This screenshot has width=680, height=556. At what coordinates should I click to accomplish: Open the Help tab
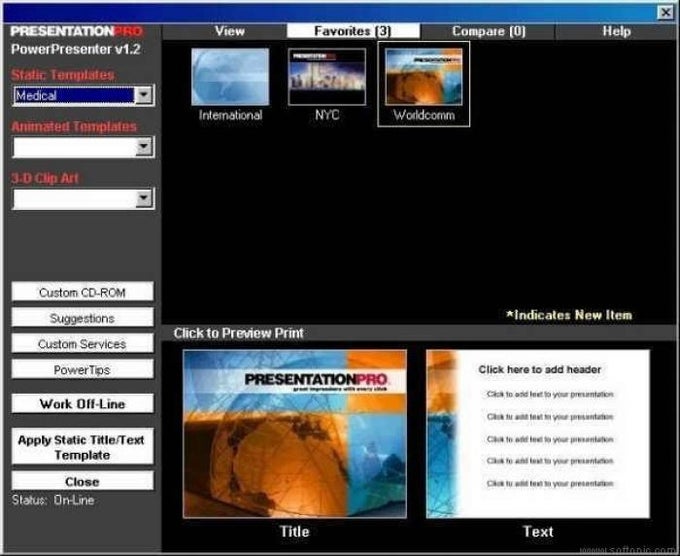616,31
